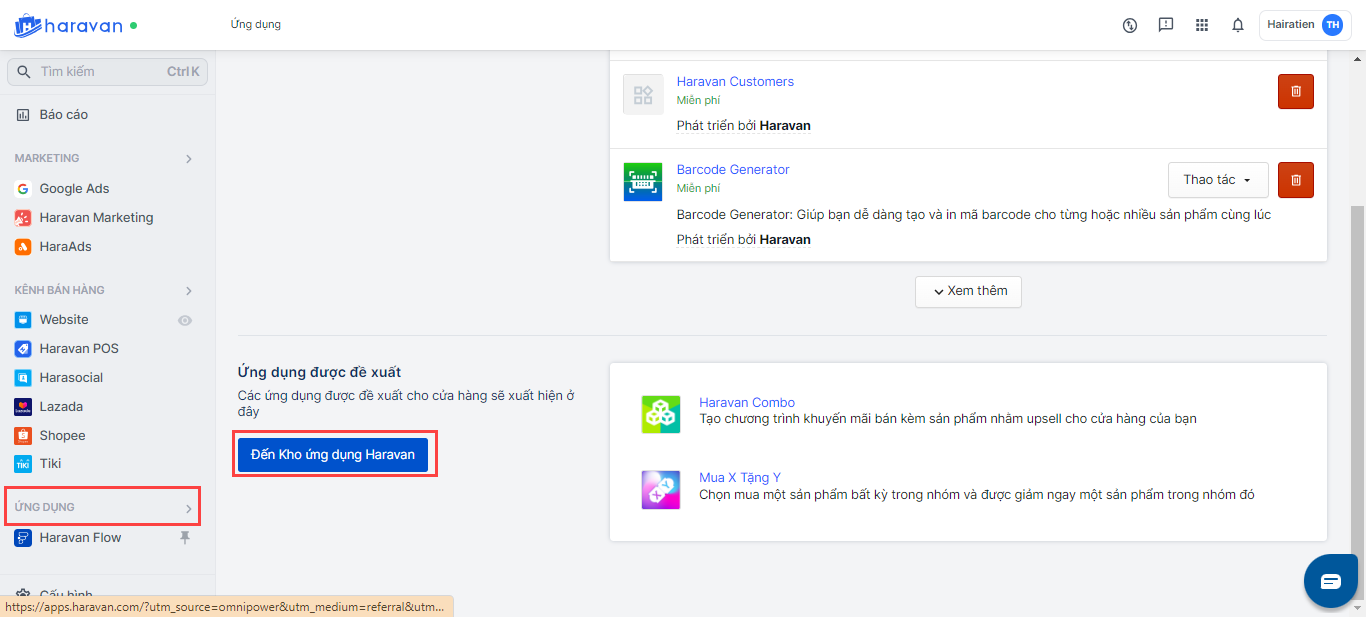Click the Haravan POS icon
This screenshot has height=617, width=1366.
(23, 349)
